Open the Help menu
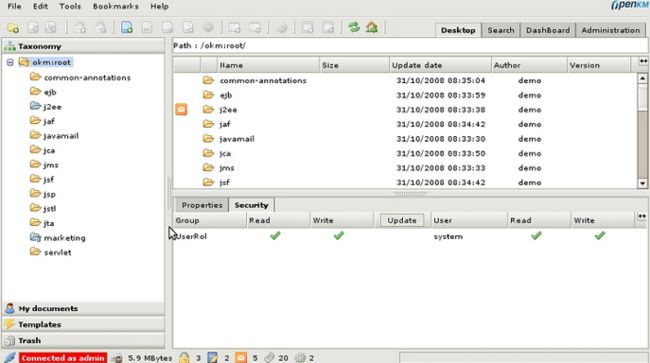 (x=159, y=6)
